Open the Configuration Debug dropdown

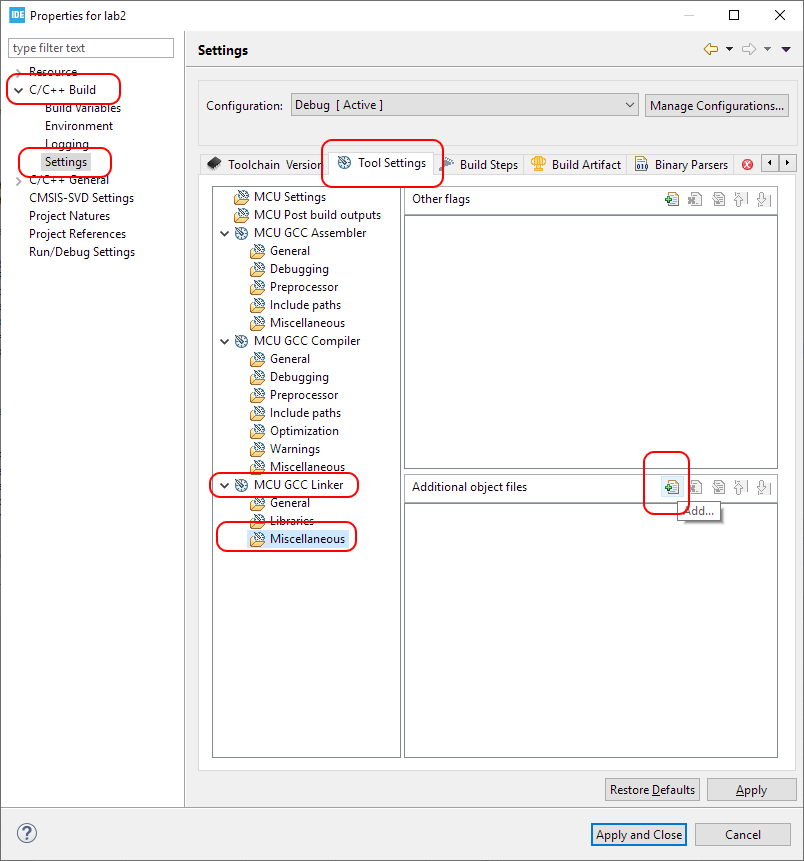pyautogui.click(x=465, y=105)
